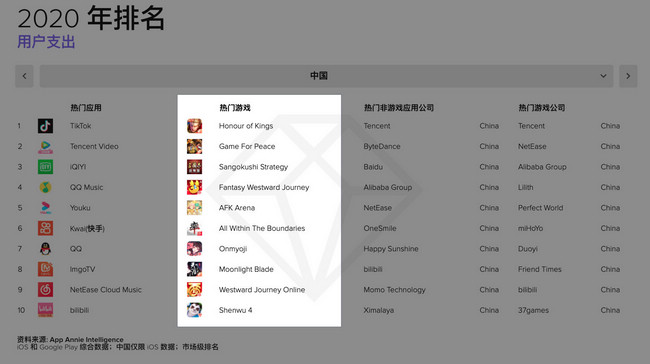The image size is (650, 364).
Task: Select the 热门游戏 column header
Action: pyautogui.click(x=235, y=108)
